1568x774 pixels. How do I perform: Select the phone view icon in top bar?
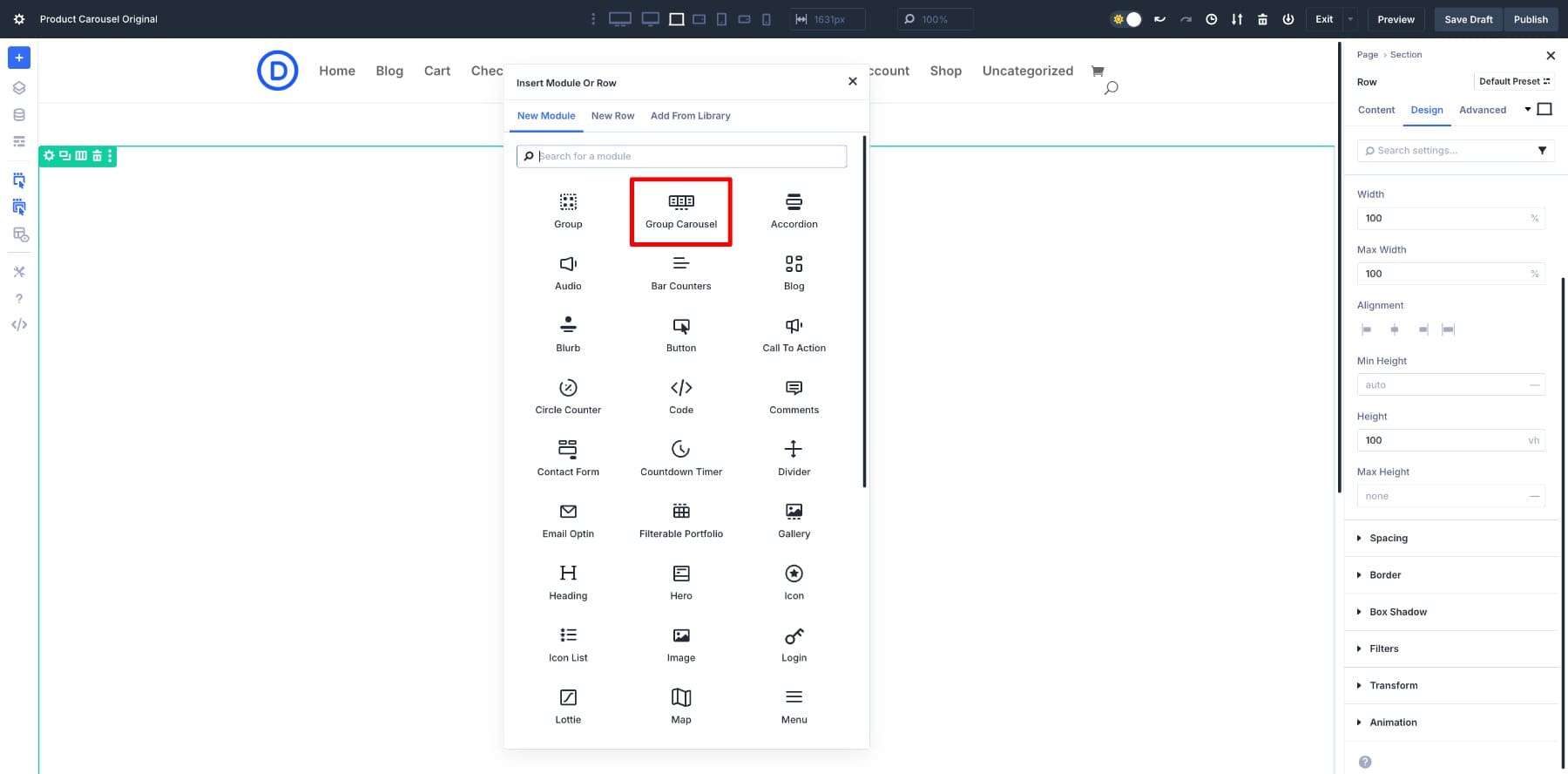767,19
